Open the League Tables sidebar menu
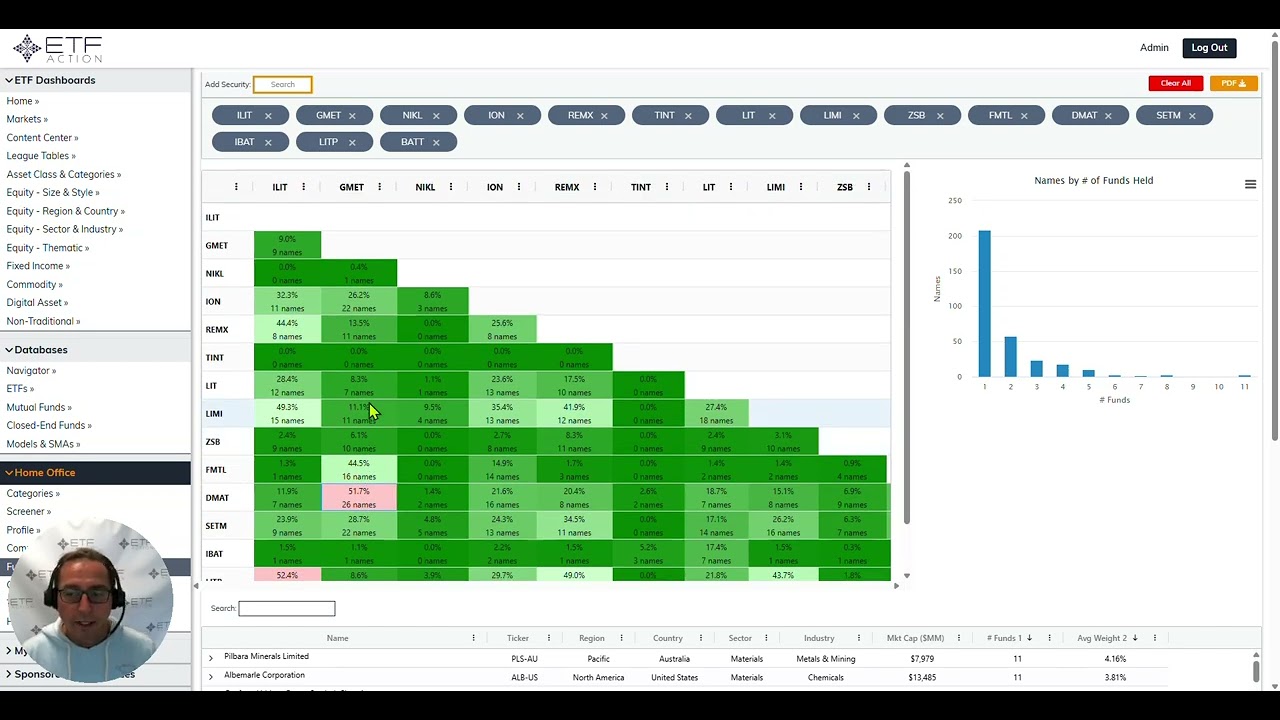The height and width of the screenshot is (720, 1280). point(41,156)
